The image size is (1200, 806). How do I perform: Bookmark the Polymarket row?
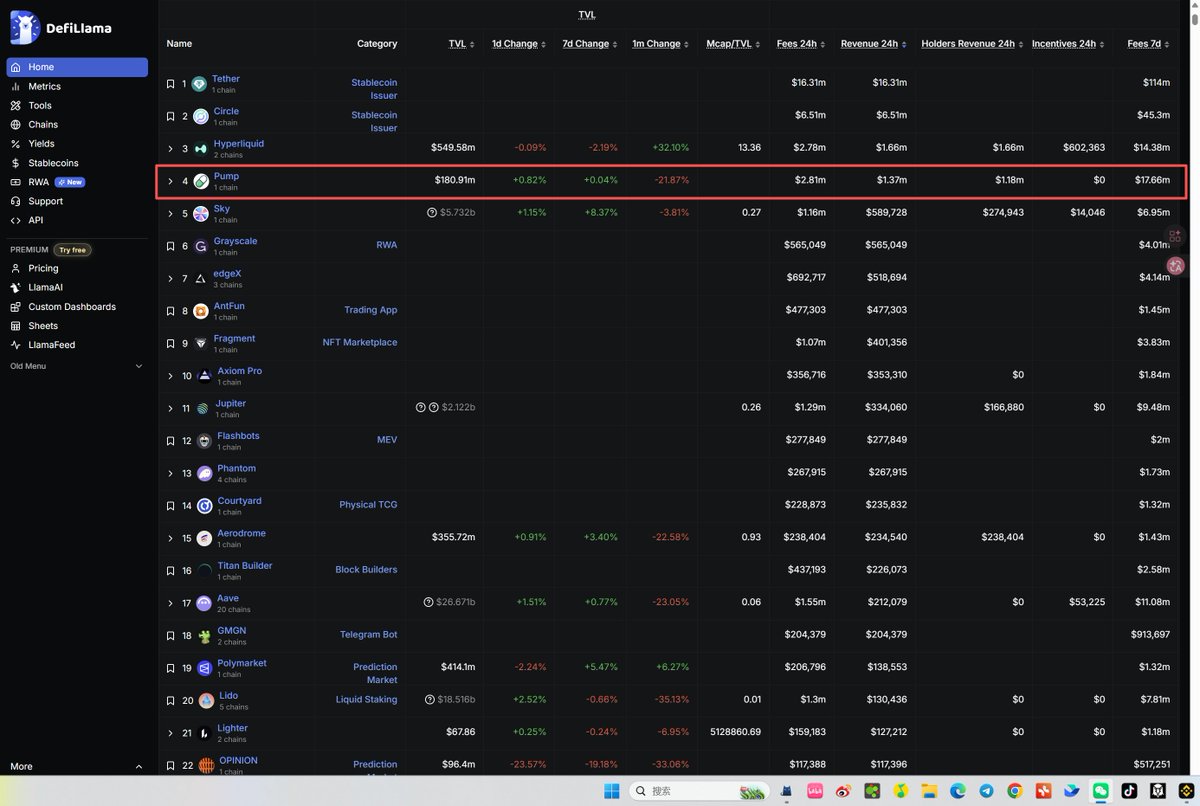pos(170,668)
